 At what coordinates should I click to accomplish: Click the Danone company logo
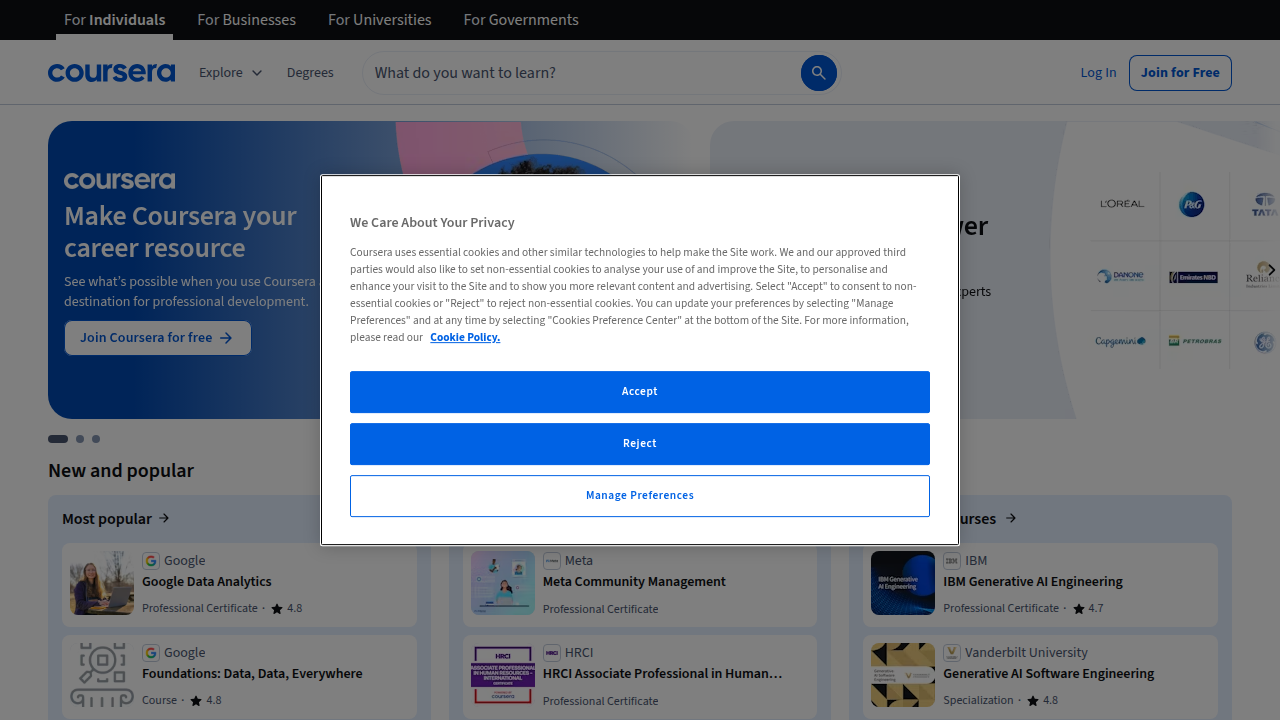[1120, 277]
